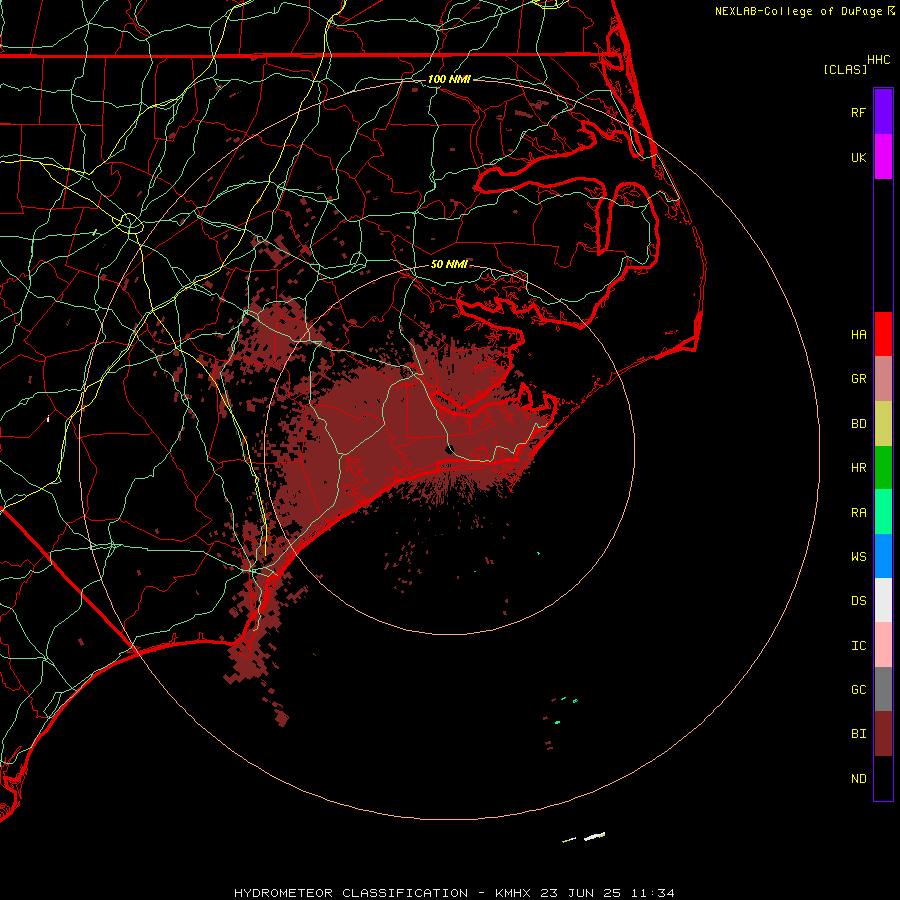Click the GC legend label

pyautogui.click(x=858, y=690)
